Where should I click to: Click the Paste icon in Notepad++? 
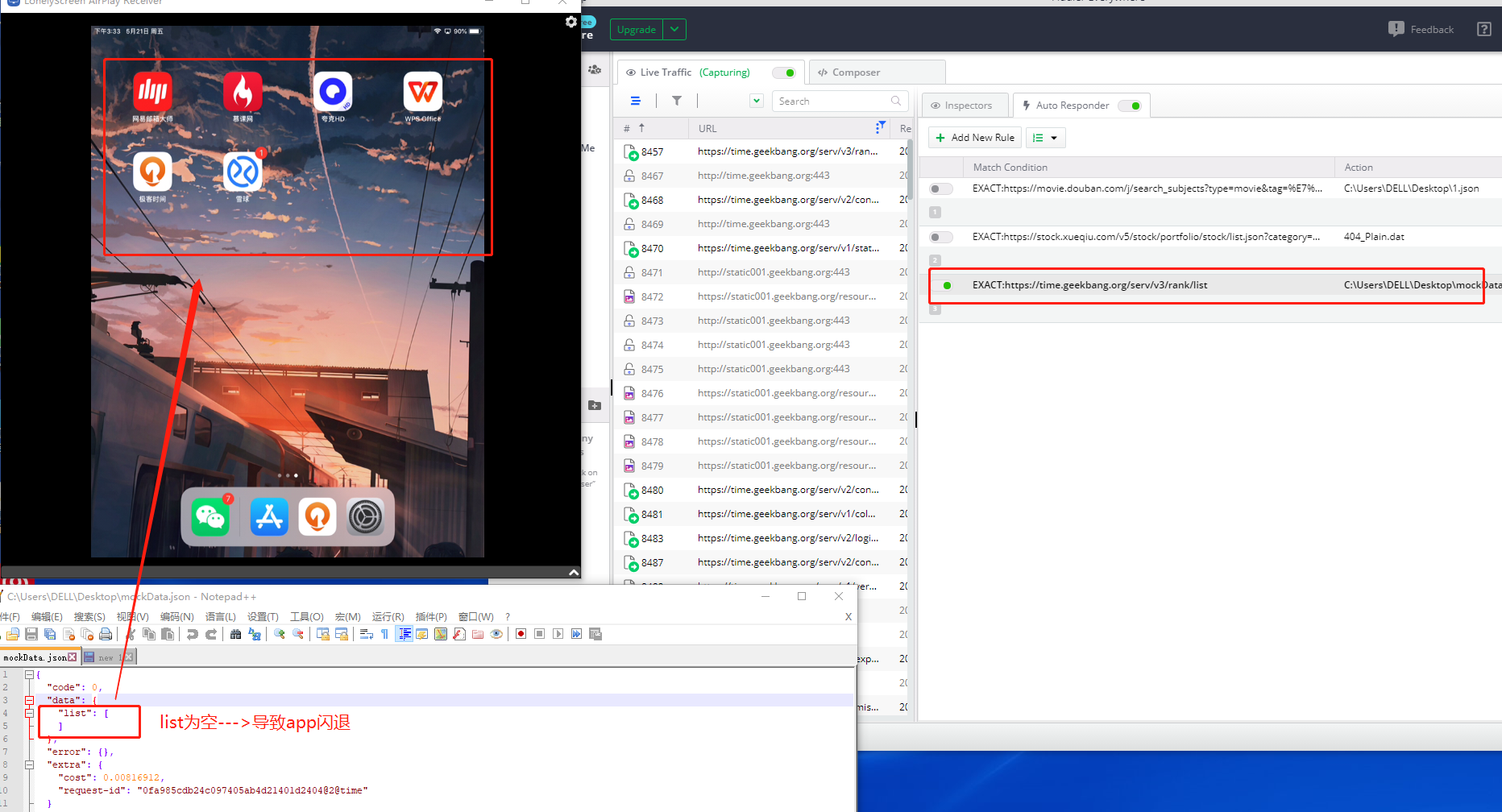click(x=168, y=634)
